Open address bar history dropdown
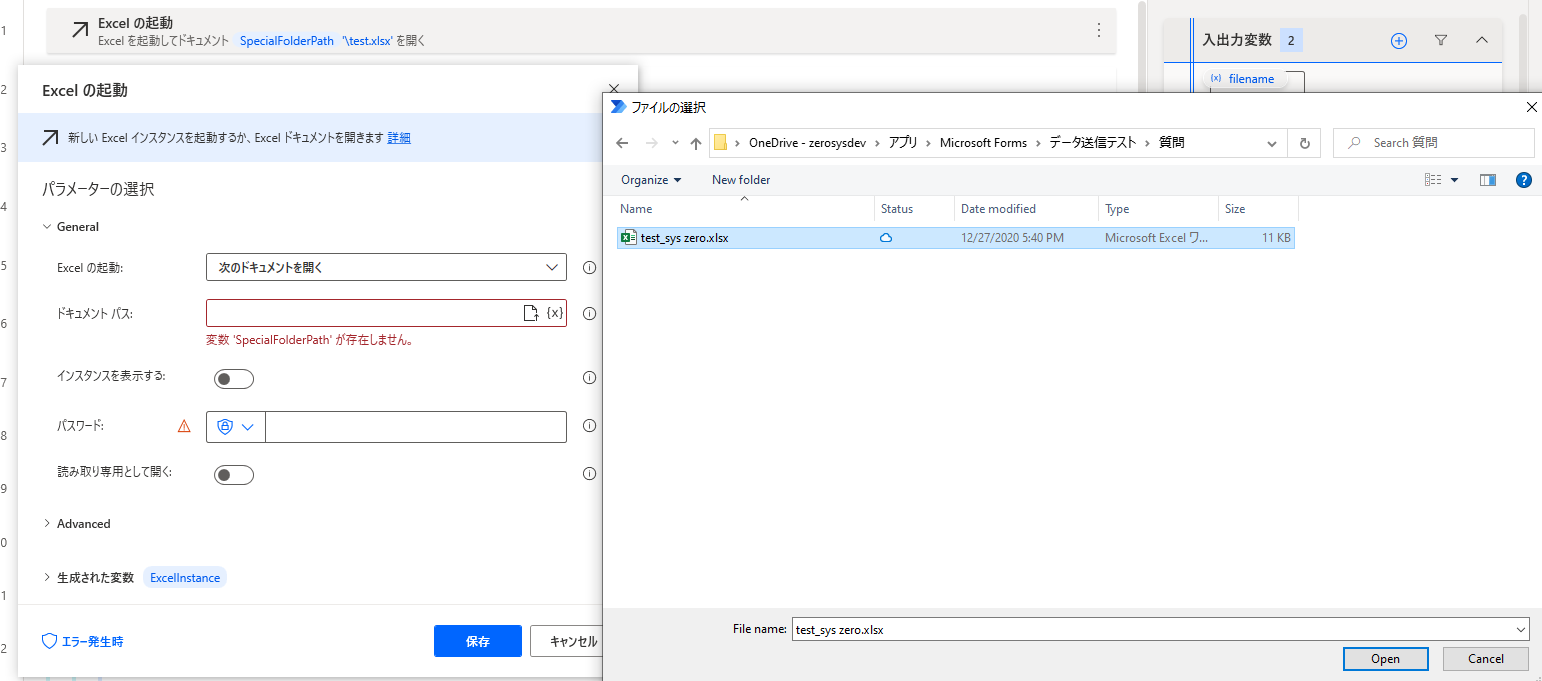1542x681 pixels. (x=1272, y=143)
